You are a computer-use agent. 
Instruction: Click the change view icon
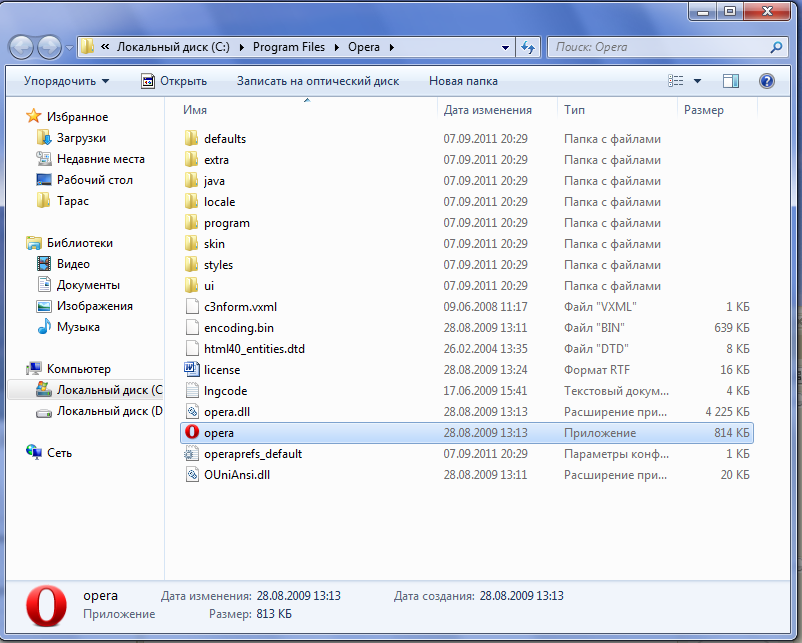(x=676, y=81)
